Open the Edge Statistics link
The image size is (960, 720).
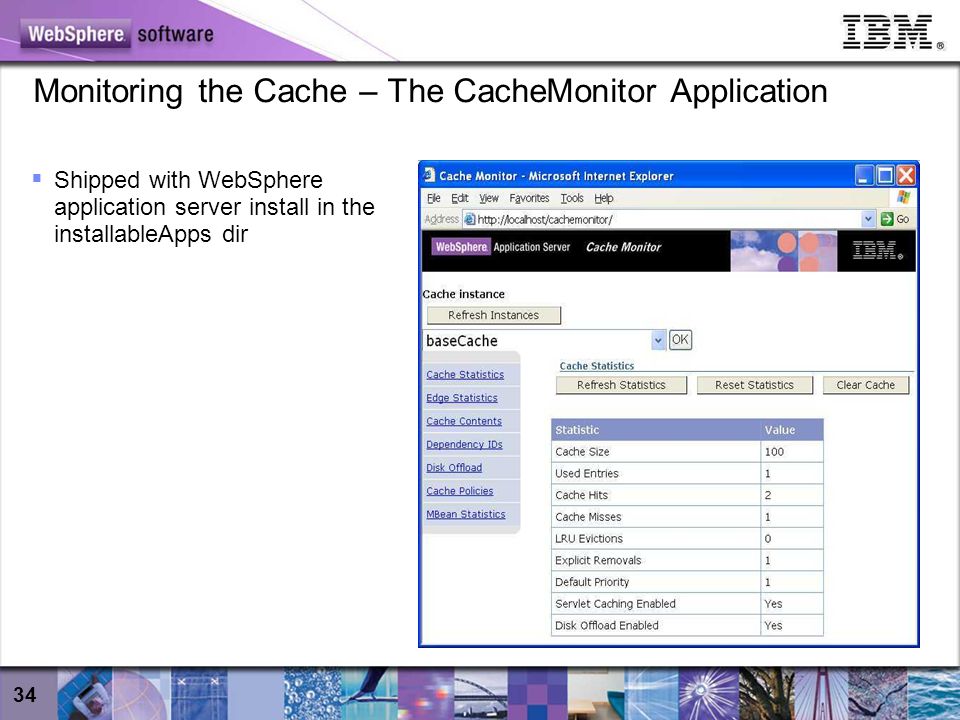click(x=462, y=398)
